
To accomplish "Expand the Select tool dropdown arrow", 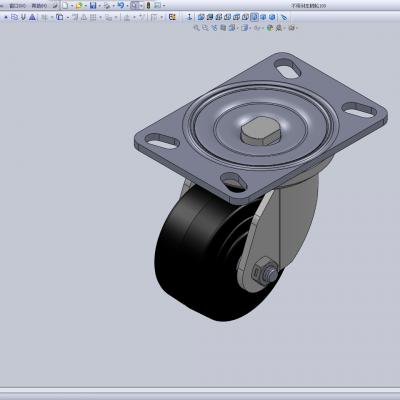I will click(141, 6).
